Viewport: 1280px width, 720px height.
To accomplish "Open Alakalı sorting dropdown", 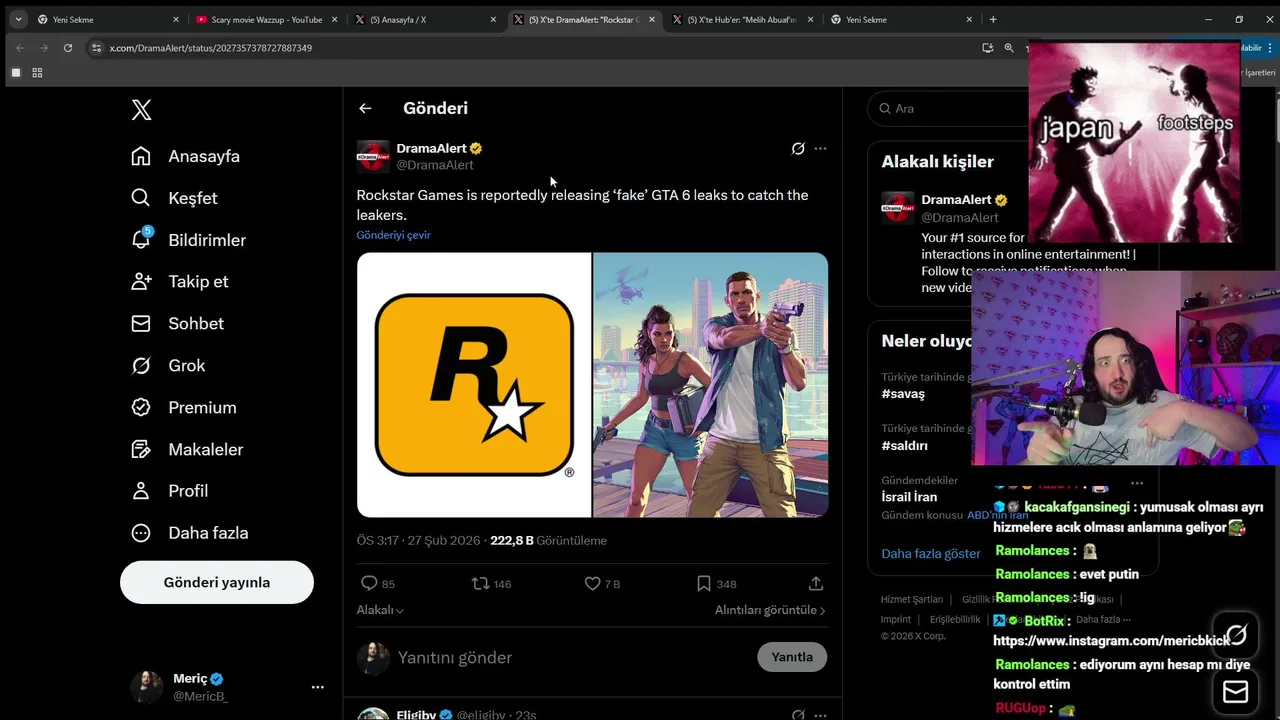I will click(x=380, y=610).
